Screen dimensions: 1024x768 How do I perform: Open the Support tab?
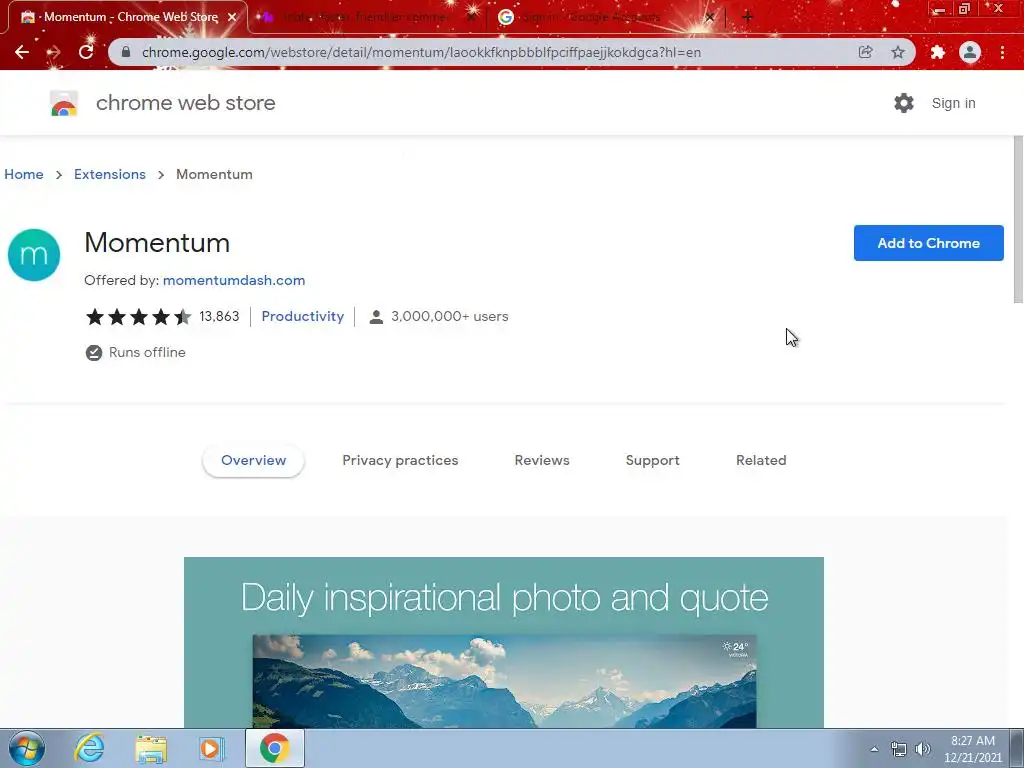click(652, 460)
